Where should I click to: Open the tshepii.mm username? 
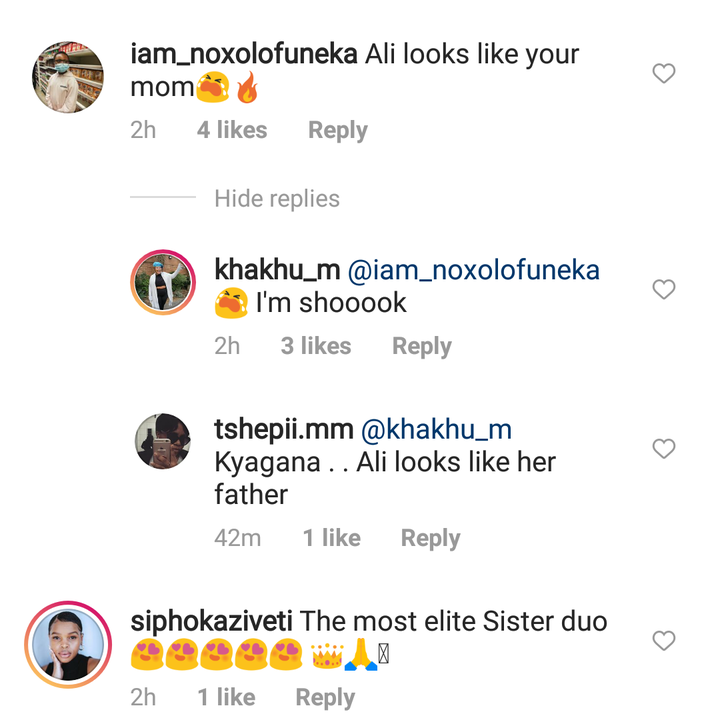pyautogui.click(x=283, y=430)
